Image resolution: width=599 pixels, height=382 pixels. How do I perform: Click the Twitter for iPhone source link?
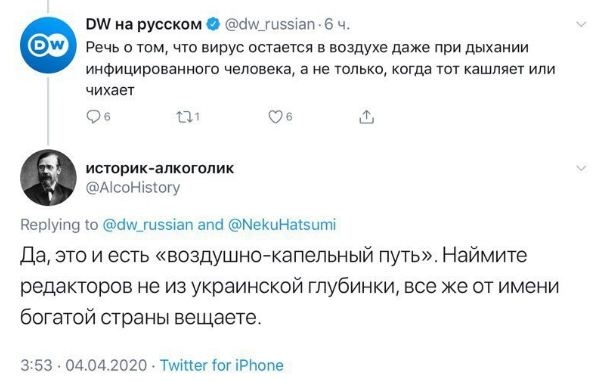click(222, 365)
